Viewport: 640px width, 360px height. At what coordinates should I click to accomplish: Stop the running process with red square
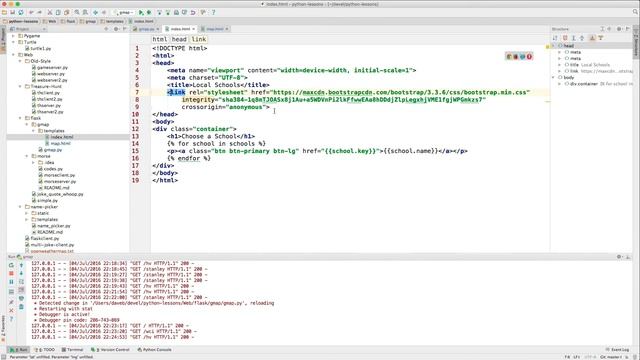[11, 273]
